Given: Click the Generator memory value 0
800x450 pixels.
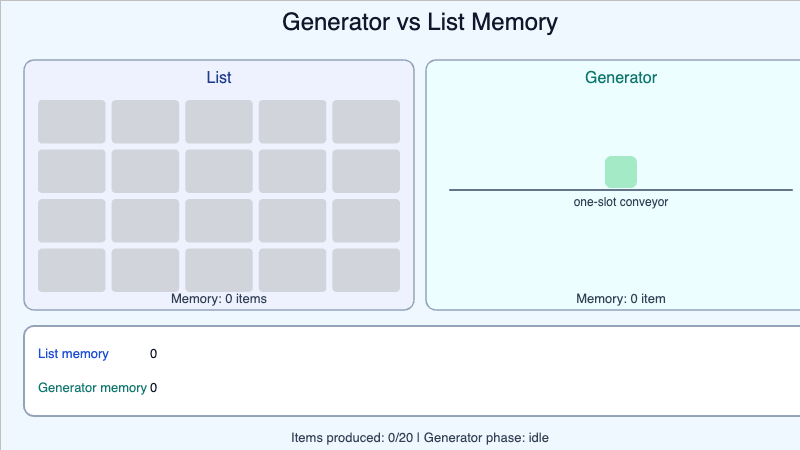Looking at the screenshot, I should [154, 388].
